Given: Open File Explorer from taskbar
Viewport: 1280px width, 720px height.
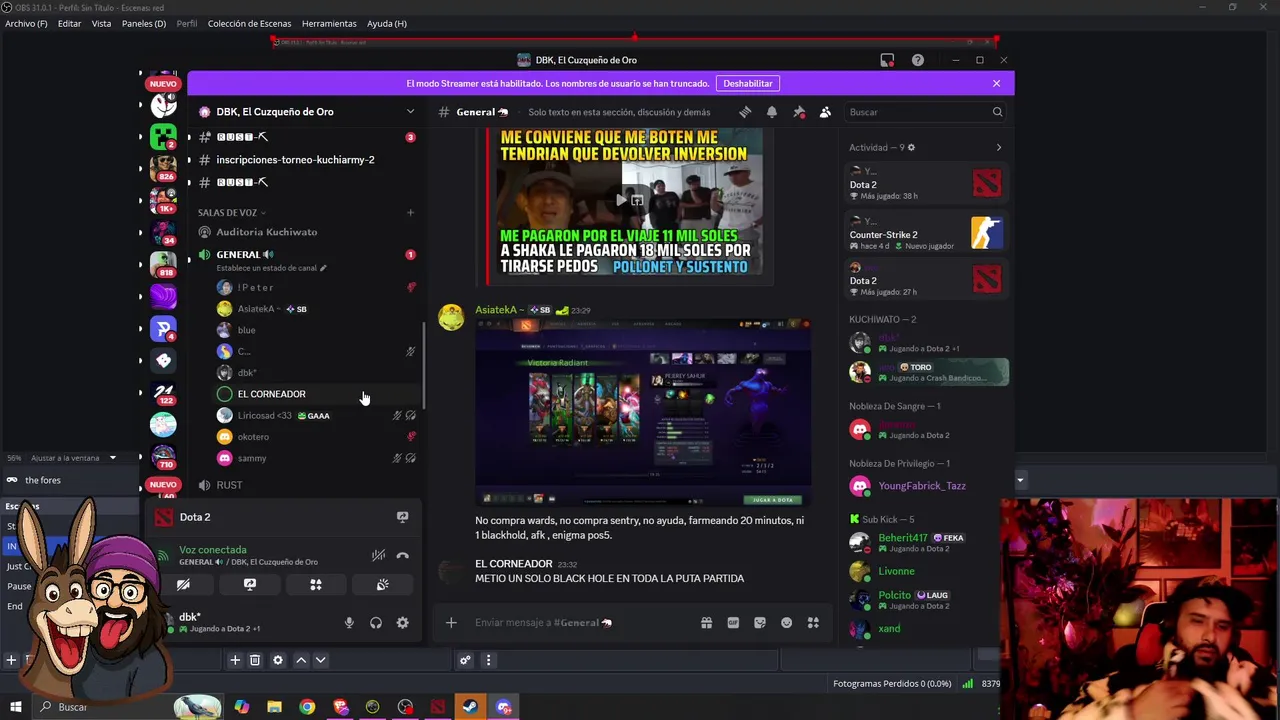Looking at the screenshot, I should (x=274, y=707).
